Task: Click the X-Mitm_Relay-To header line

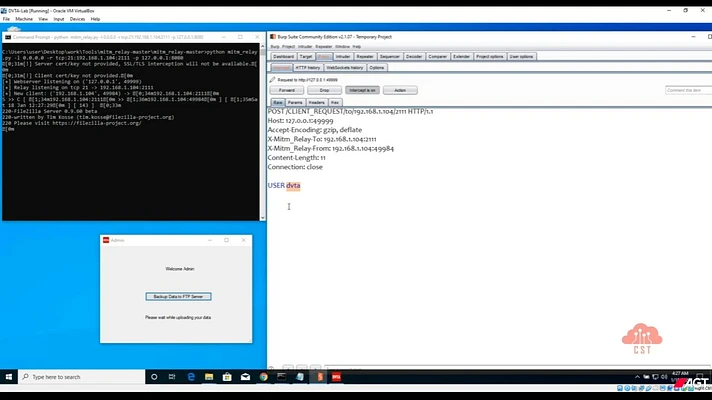Action: coord(322,139)
